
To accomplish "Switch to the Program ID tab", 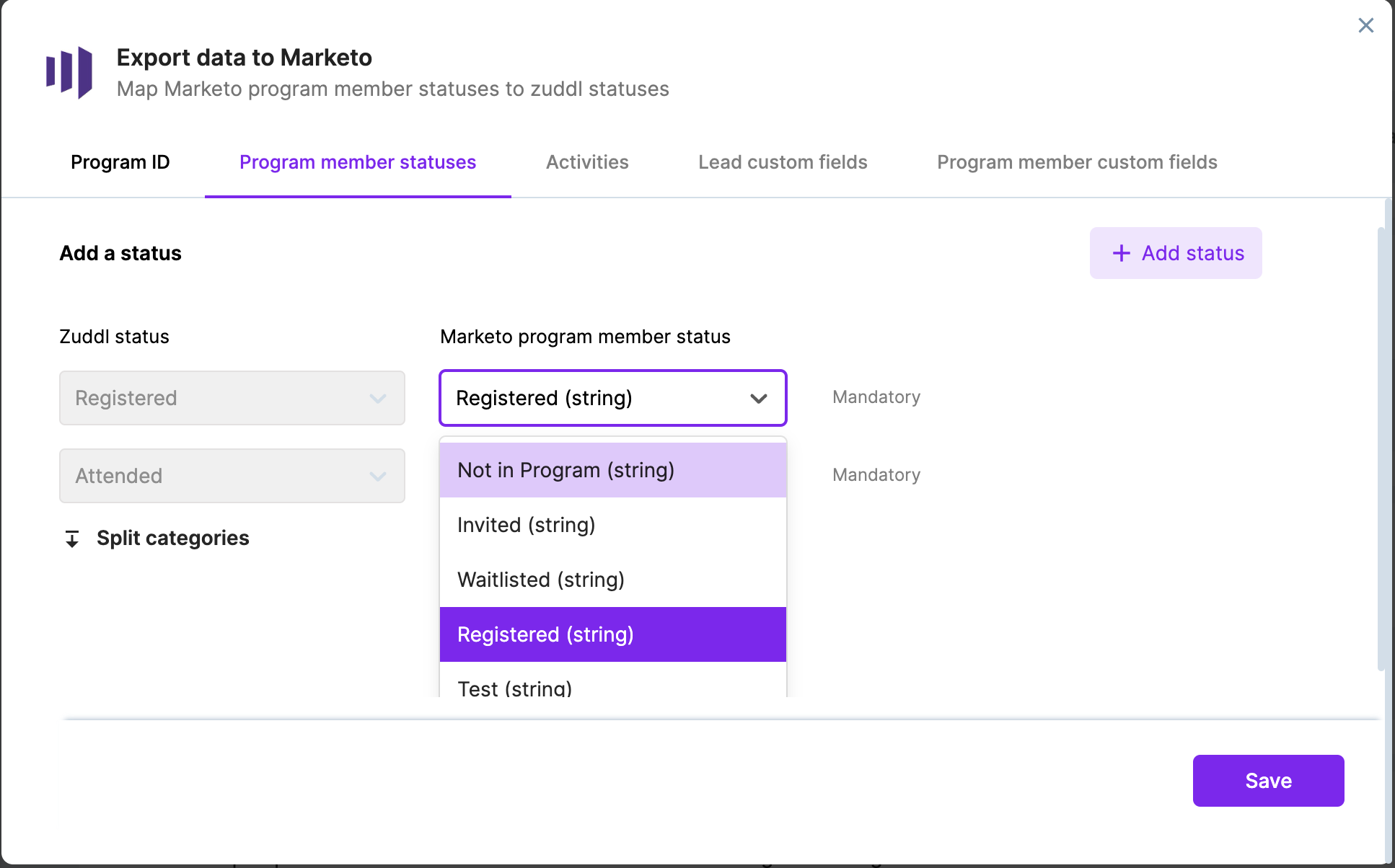I will (120, 162).
